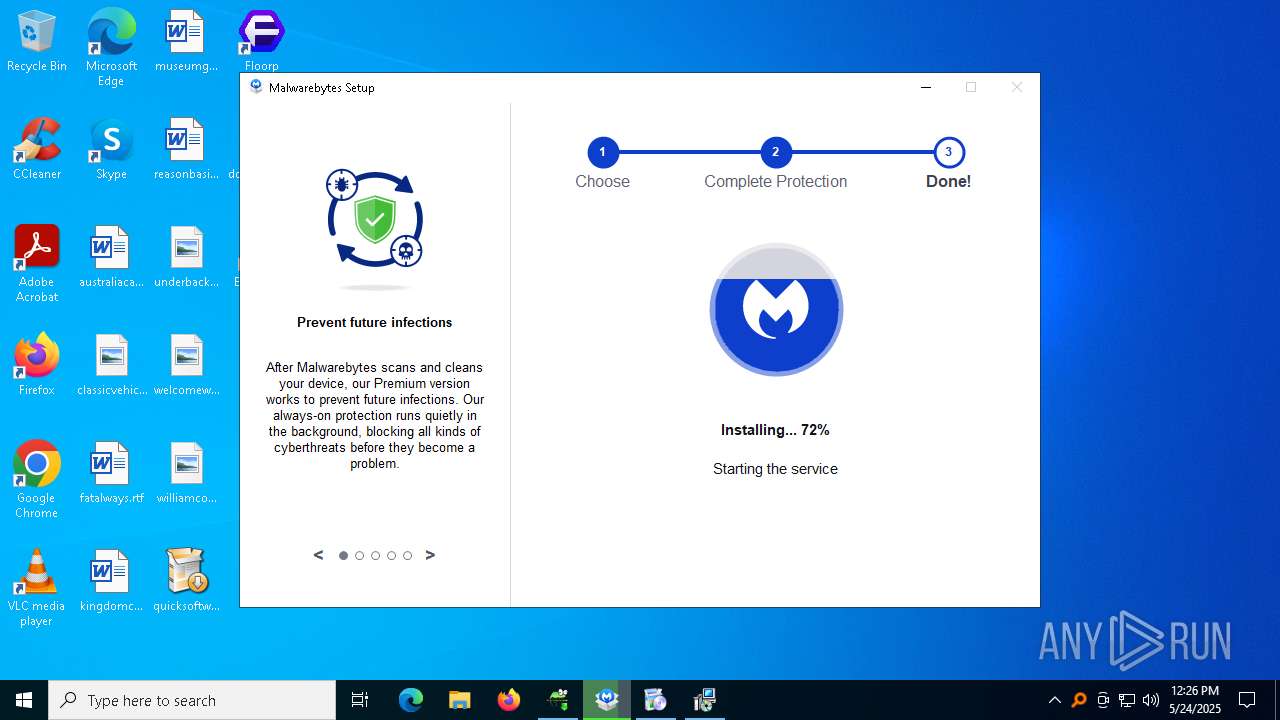Open the Floorp browser desktop shortcut
1280x720 pixels.
[x=261, y=41]
